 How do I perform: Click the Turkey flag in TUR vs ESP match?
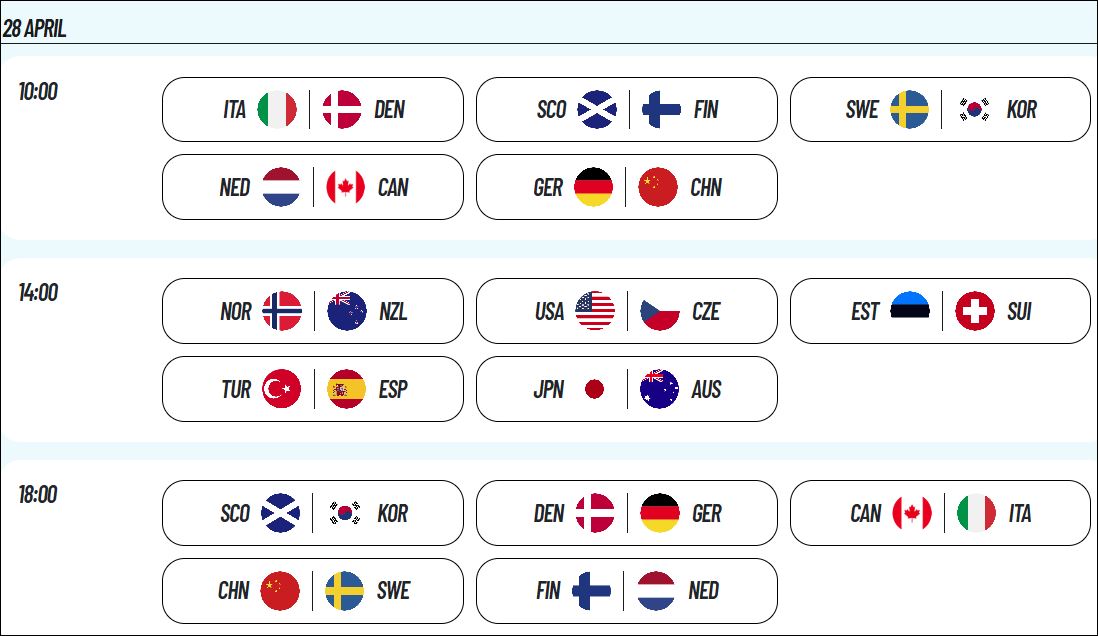(x=282, y=389)
